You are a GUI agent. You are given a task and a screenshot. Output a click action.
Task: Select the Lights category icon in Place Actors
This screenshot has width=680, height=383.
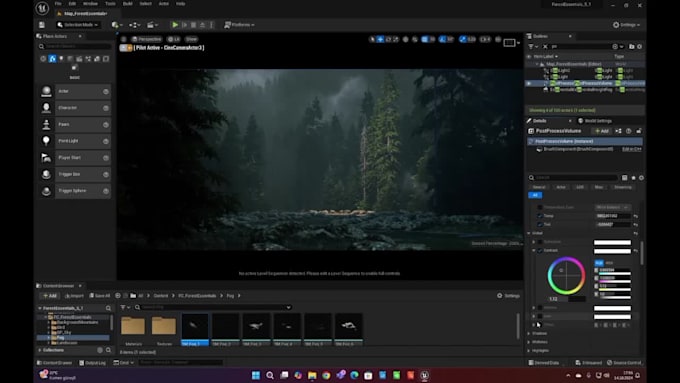tap(61, 59)
